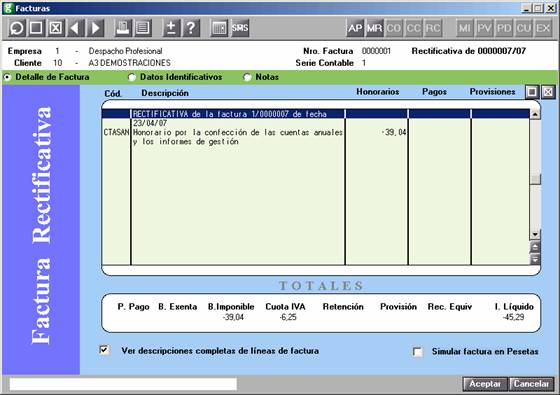Uncheck Ver descripciones completas de líneas
This screenshot has width=560, height=395.
click(104, 350)
